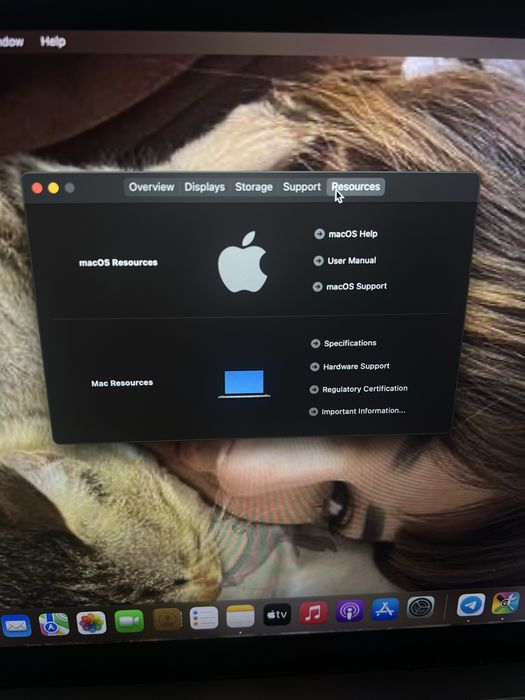Click the MacBook laptop image
Image resolution: width=525 pixels, height=700 pixels.
(x=244, y=383)
